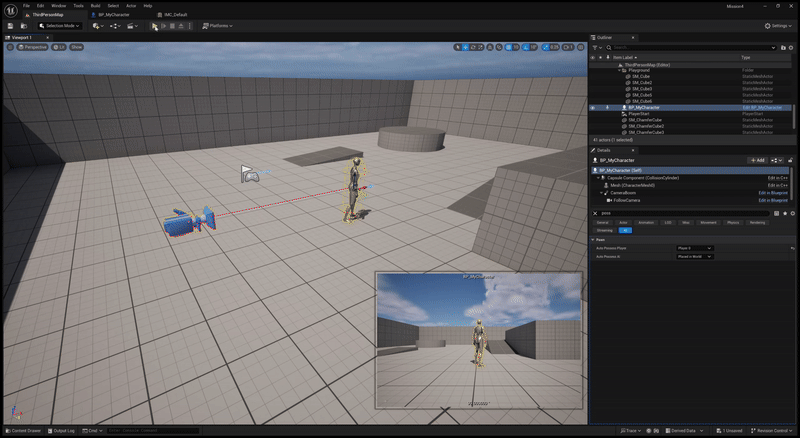Viewport: 800px width, 438px height.
Task: Click the Perspective viewport mode button
Action: pos(32,47)
